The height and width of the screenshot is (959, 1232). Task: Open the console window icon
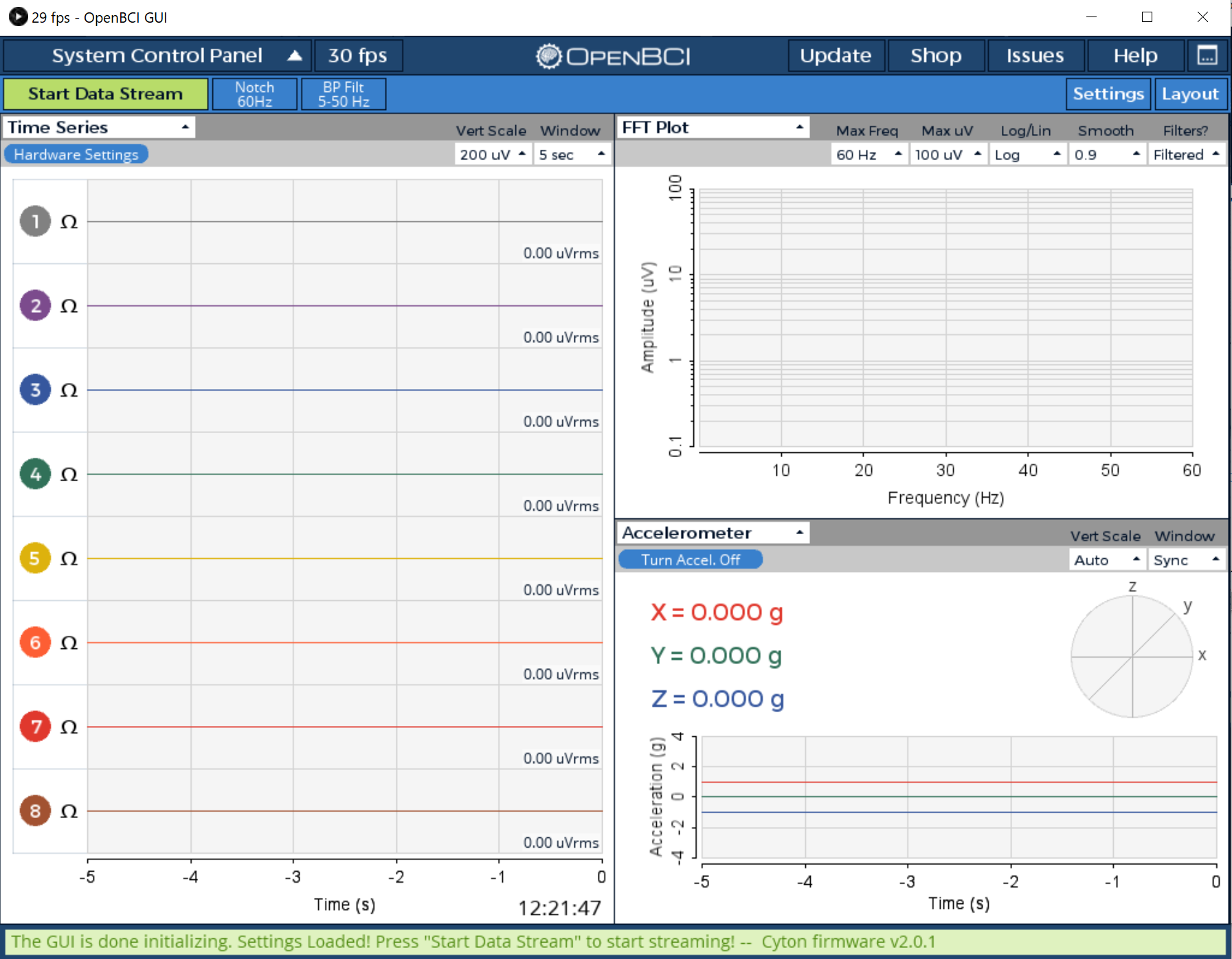[x=1207, y=56]
